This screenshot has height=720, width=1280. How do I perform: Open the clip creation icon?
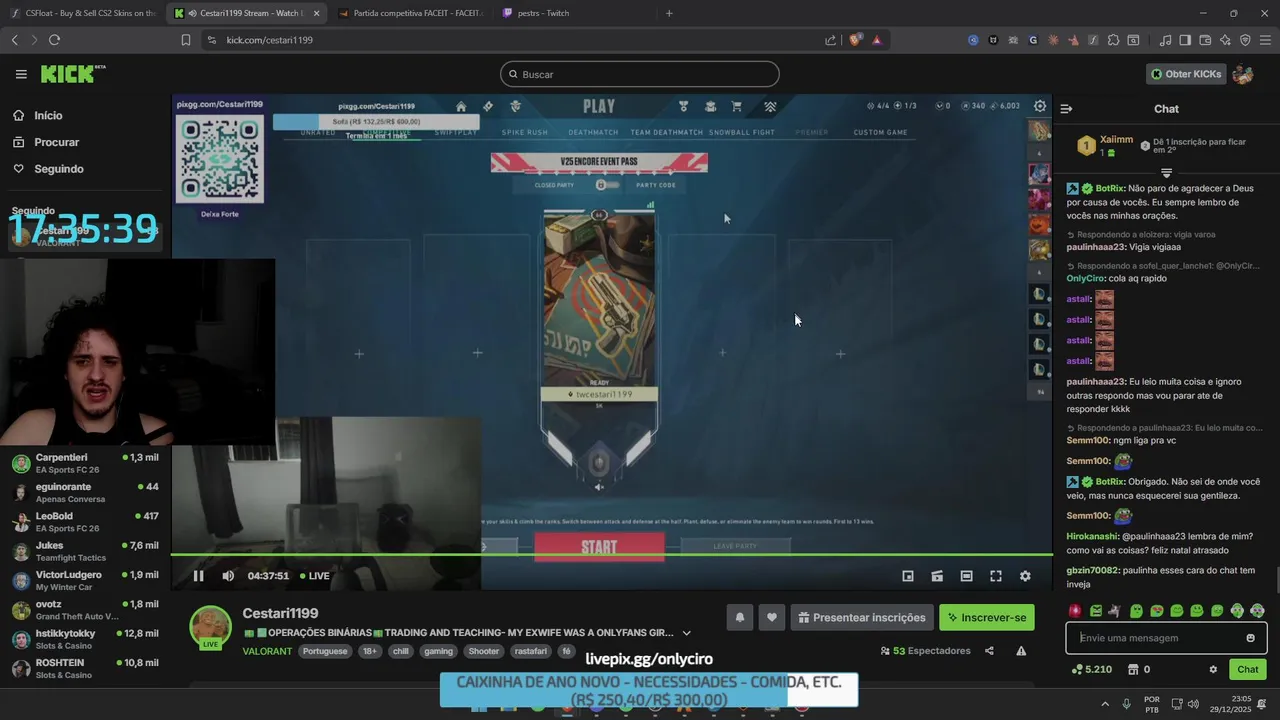coord(937,576)
